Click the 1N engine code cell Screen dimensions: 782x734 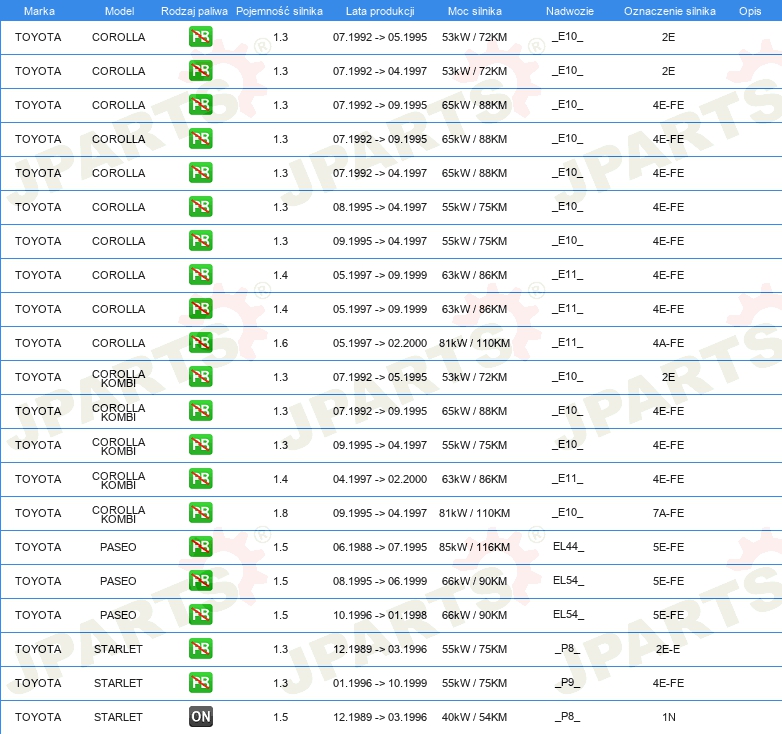click(x=668, y=717)
